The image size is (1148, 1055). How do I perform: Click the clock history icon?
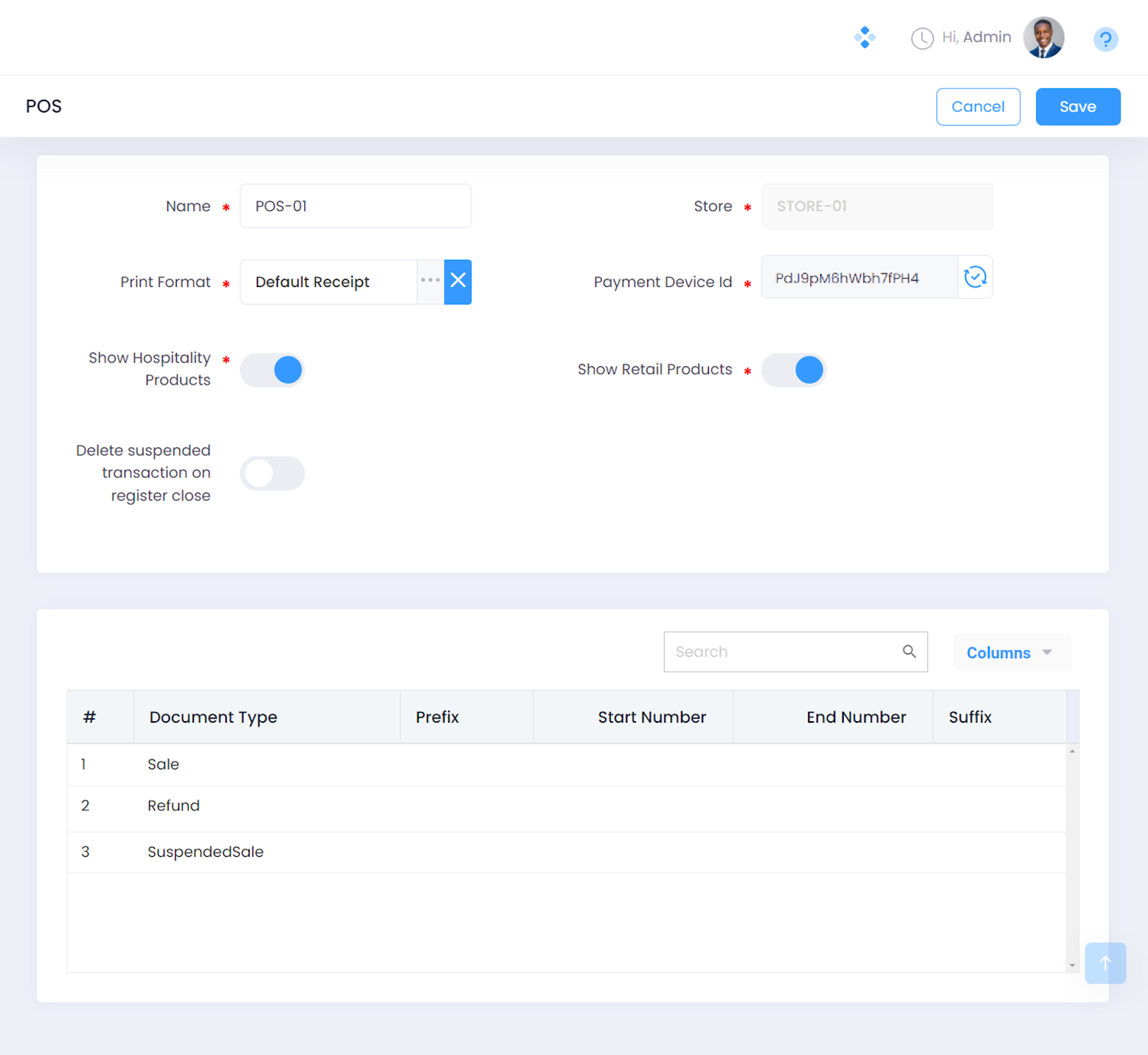(x=922, y=38)
